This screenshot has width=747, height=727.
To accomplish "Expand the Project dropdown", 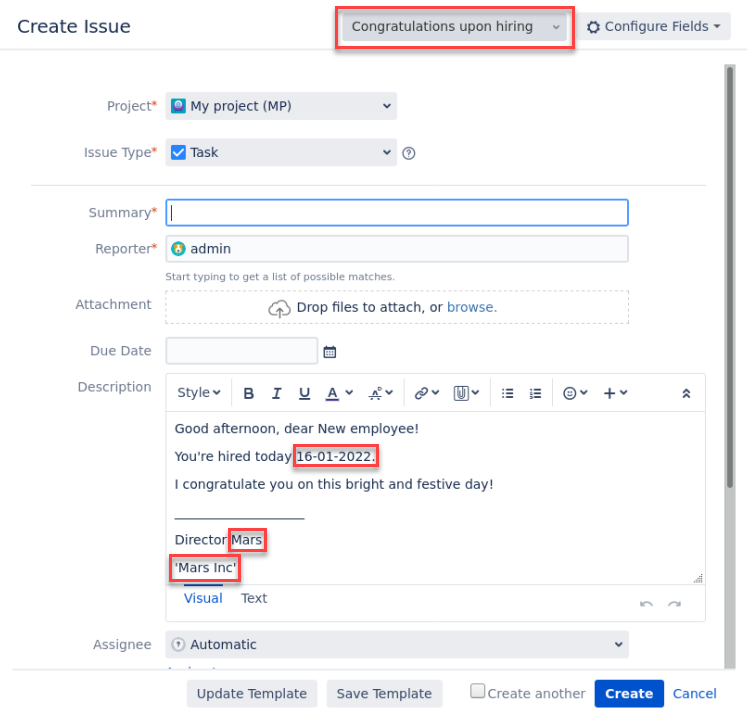I will 281,106.
